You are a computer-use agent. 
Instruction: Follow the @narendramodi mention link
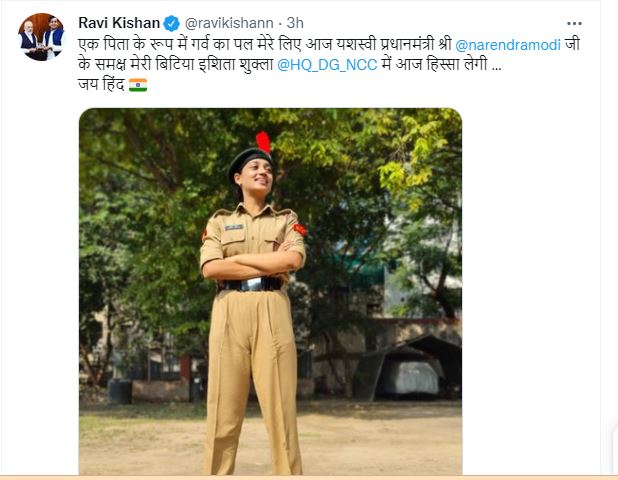point(508,45)
